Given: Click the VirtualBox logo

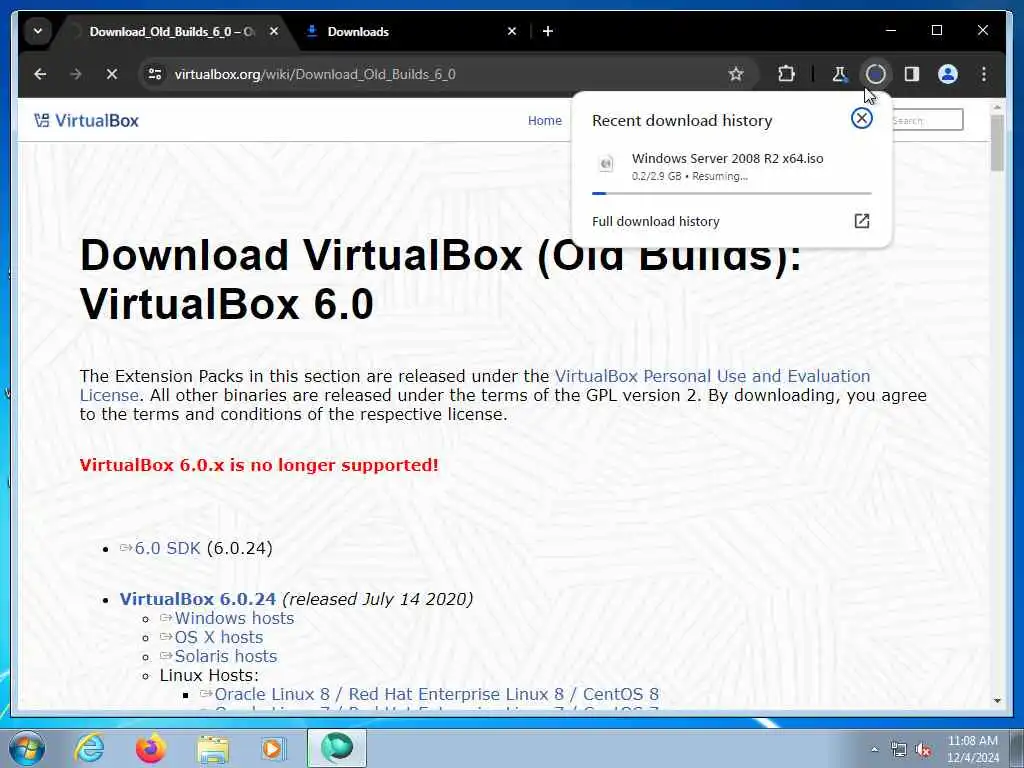Looking at the screenshot, I should (x=86, y=120).
